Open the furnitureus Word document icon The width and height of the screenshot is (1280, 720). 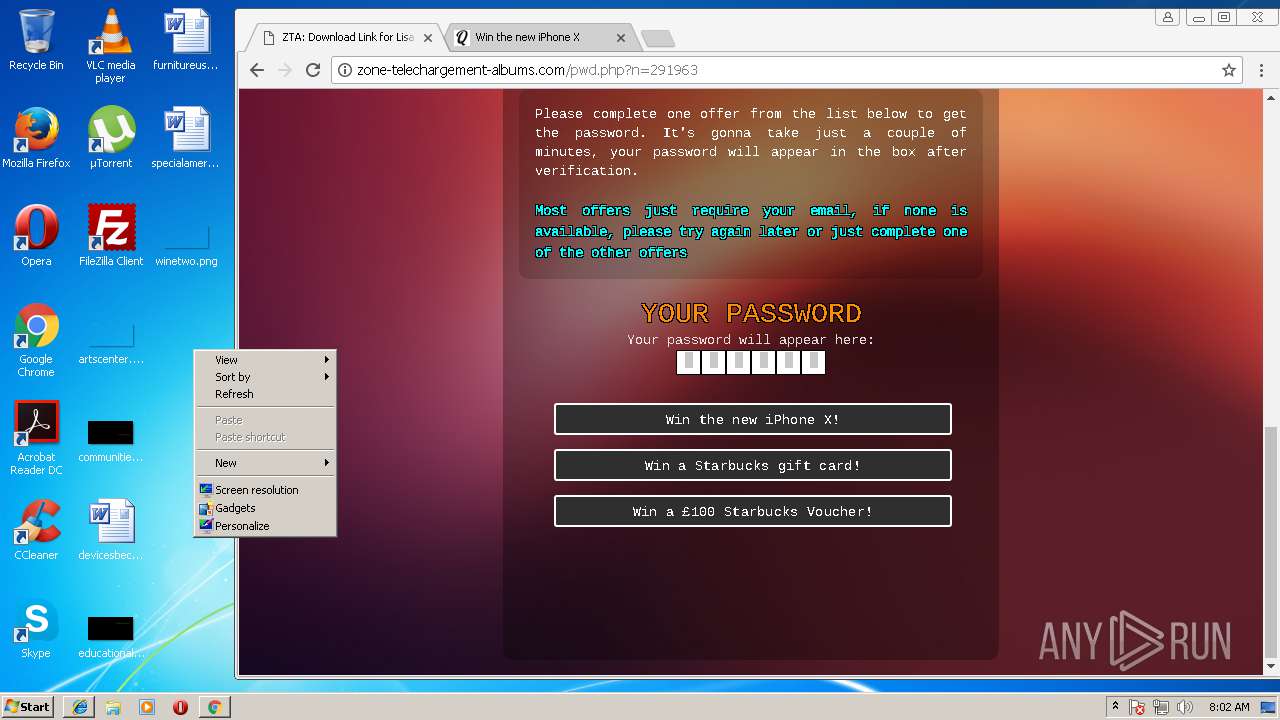tap(186, 41)
